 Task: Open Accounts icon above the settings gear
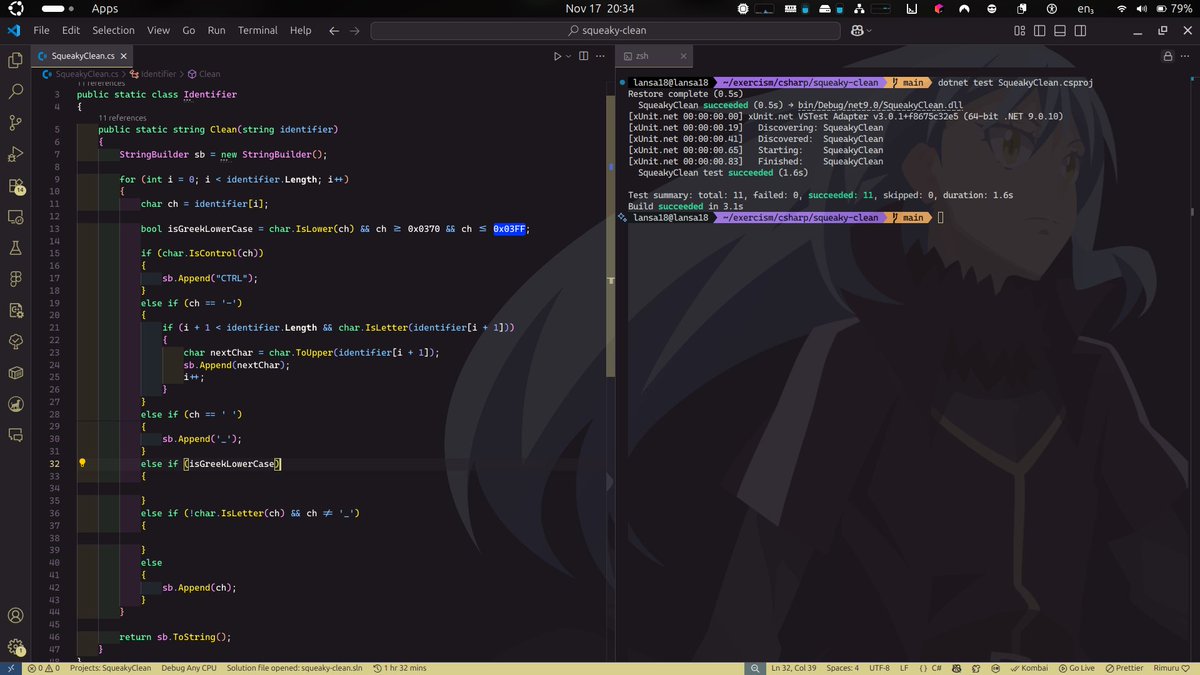click(x=14, y=615)
